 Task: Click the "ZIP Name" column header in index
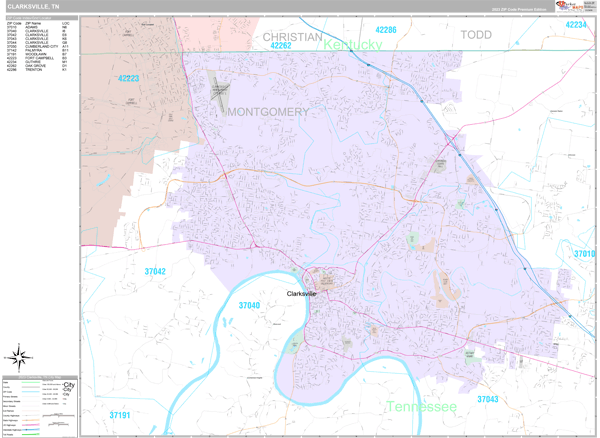tap(33, 23)
